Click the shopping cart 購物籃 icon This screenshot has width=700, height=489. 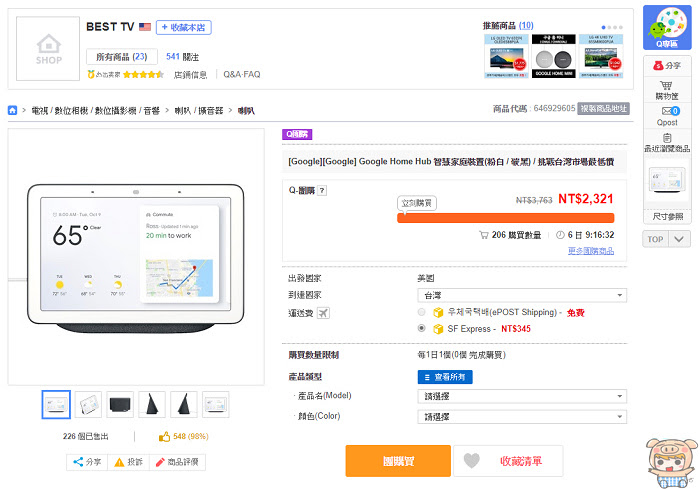[666, 85]
